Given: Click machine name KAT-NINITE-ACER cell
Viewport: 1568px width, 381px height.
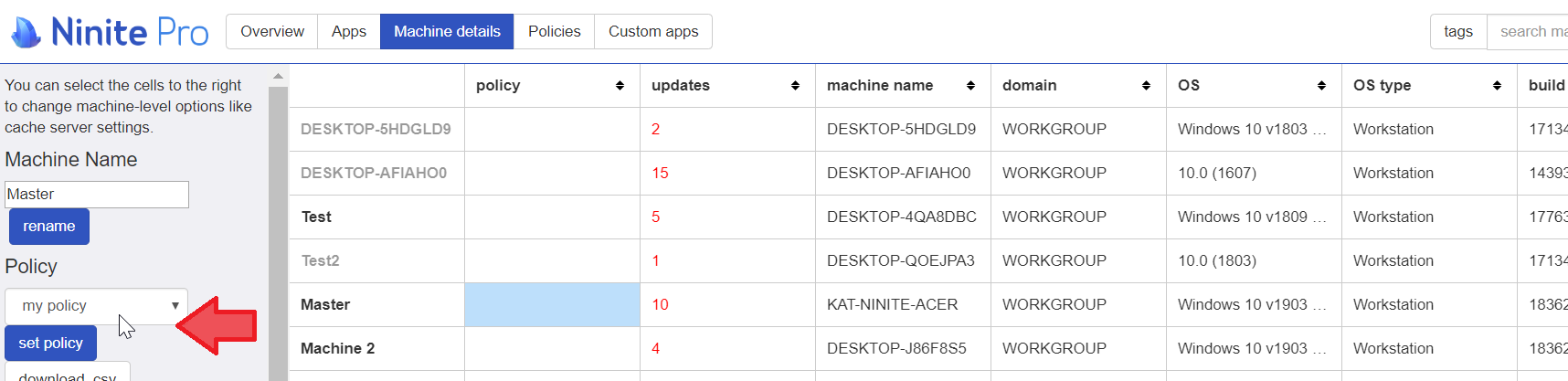Looking at the screenshot, I should [903, 304].
